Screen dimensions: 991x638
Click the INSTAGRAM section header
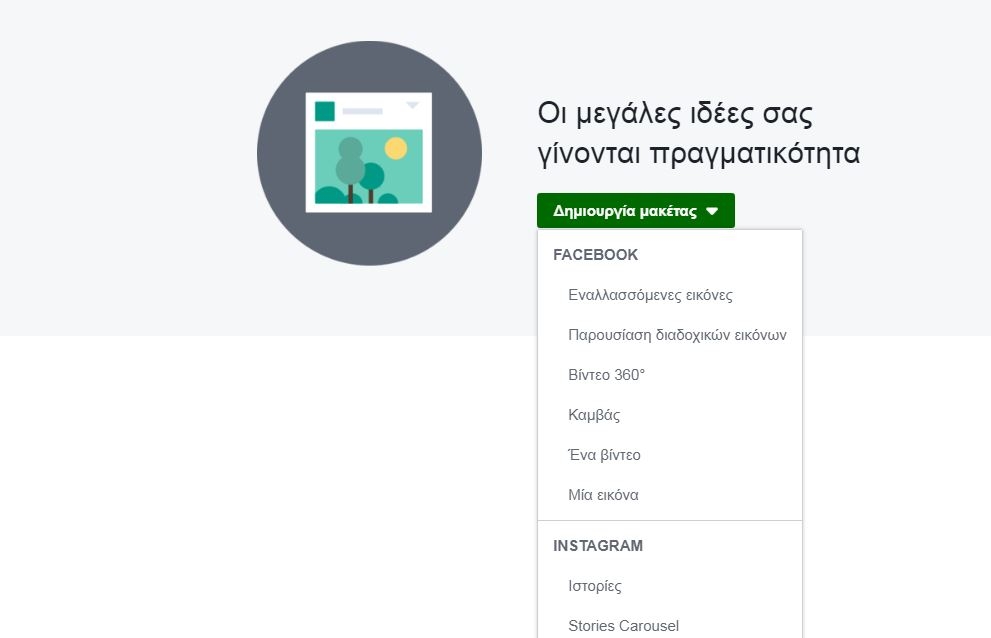tap(598, 546)
